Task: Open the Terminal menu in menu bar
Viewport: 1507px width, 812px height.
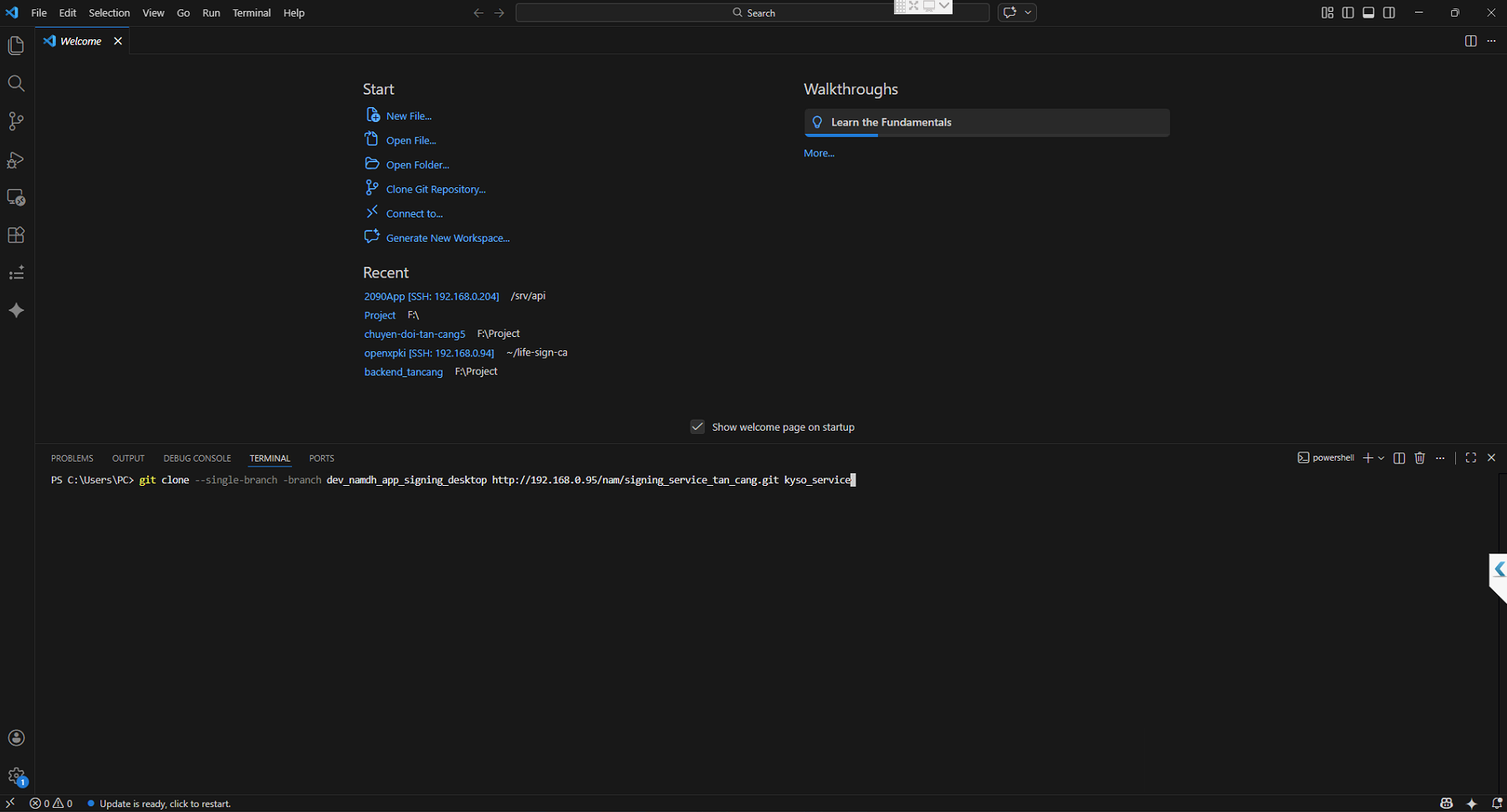Action: tap(251, 13)
